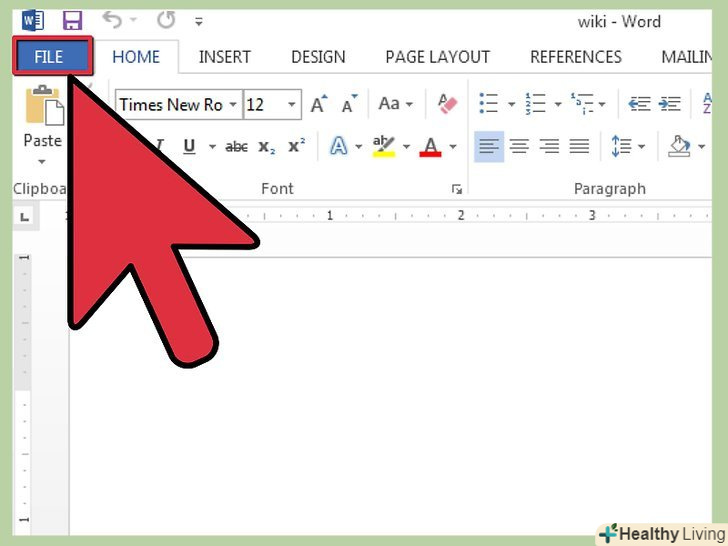Viewport: 728px width, 546px height.
Task: Switch to the HOME tab
Action: click(x=136, y=57)
